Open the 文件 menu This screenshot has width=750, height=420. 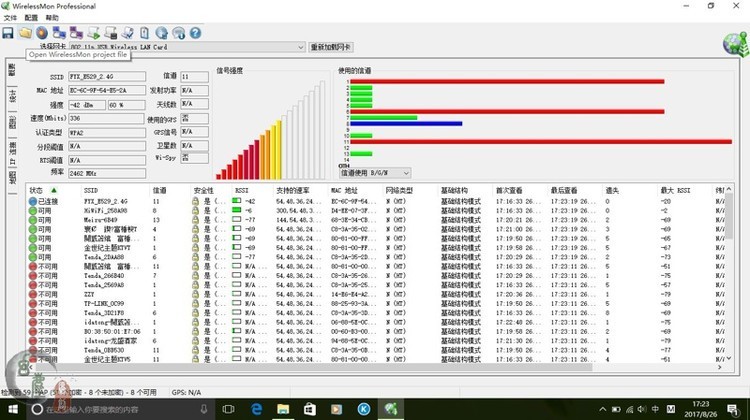coord(10,18)
